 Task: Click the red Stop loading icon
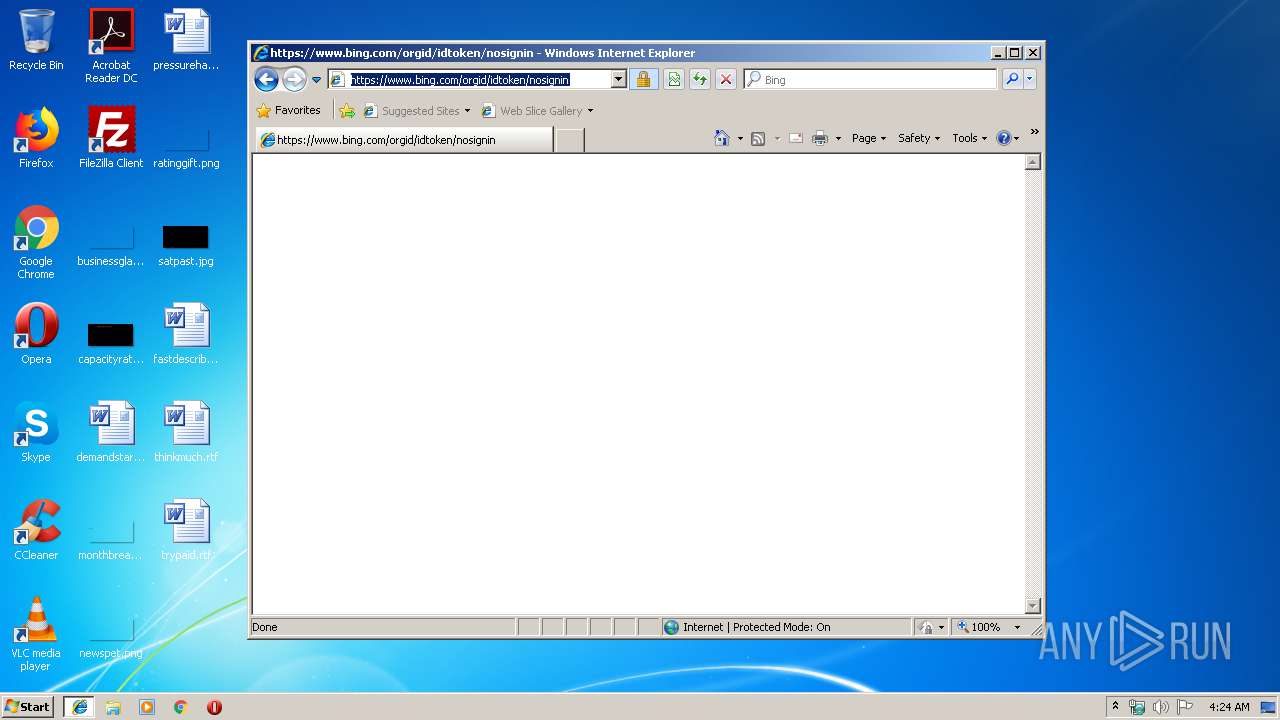click(x=726, y=80)
